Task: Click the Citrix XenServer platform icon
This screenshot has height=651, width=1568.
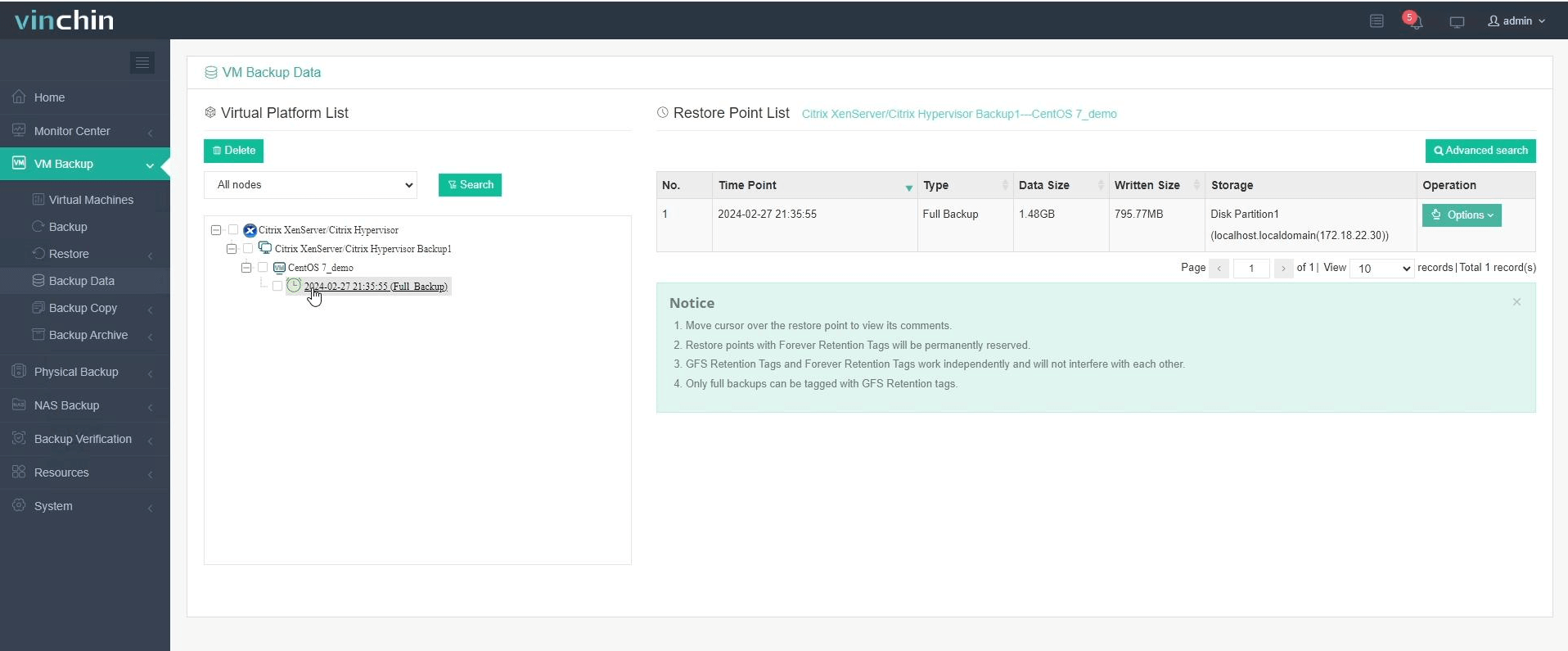Action: tap(250, 230)
